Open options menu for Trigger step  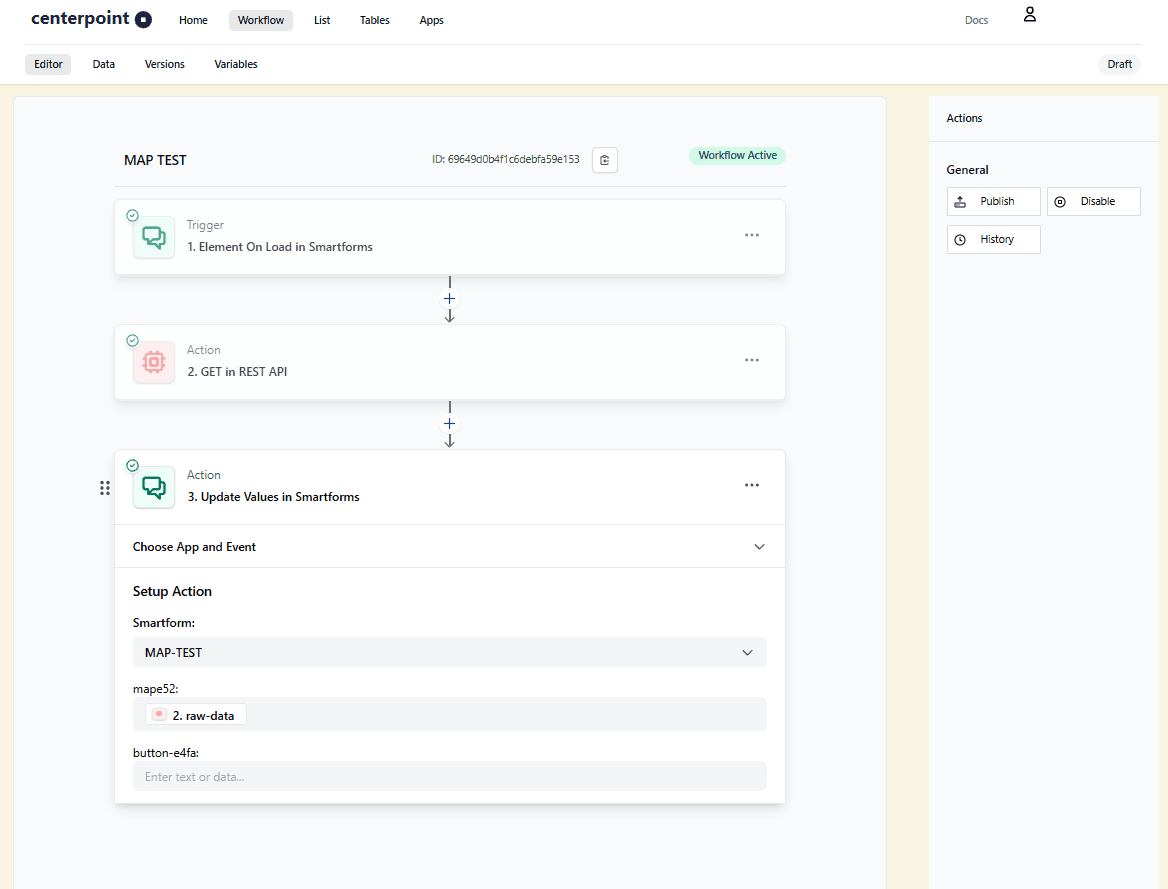pyautogui.click(x=752, y=235)
